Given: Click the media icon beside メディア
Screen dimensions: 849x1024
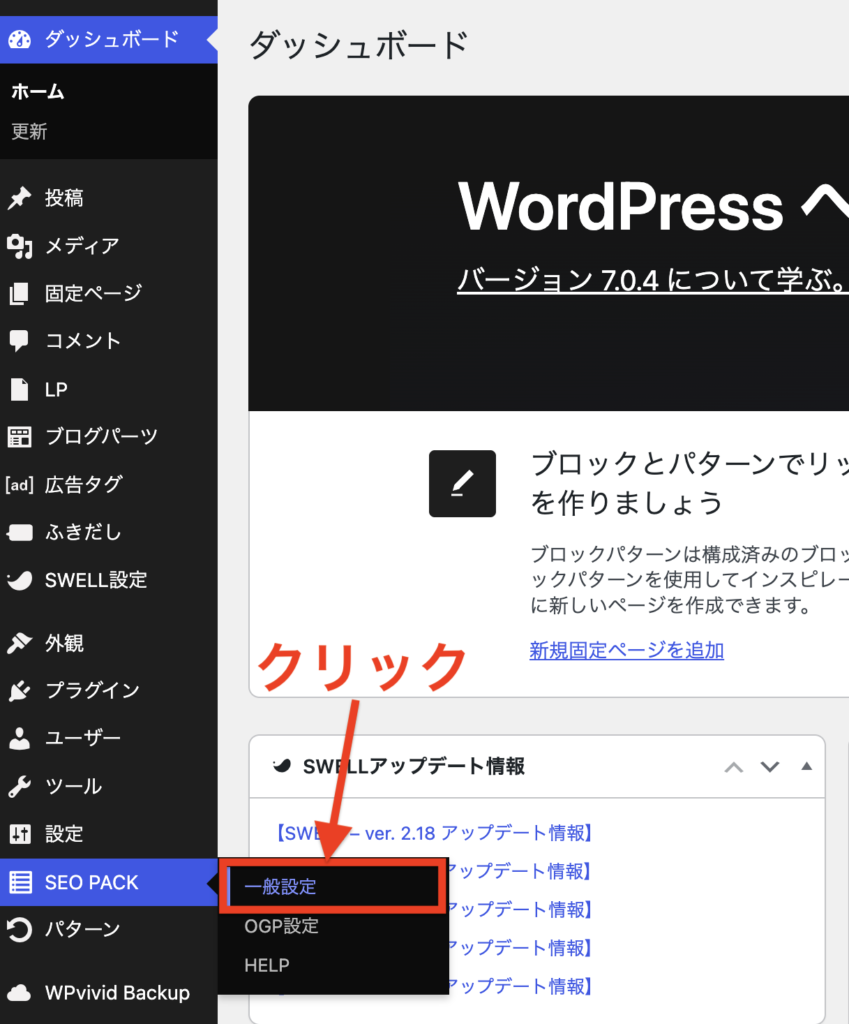Looking at the screenshot, I should 20,246.
